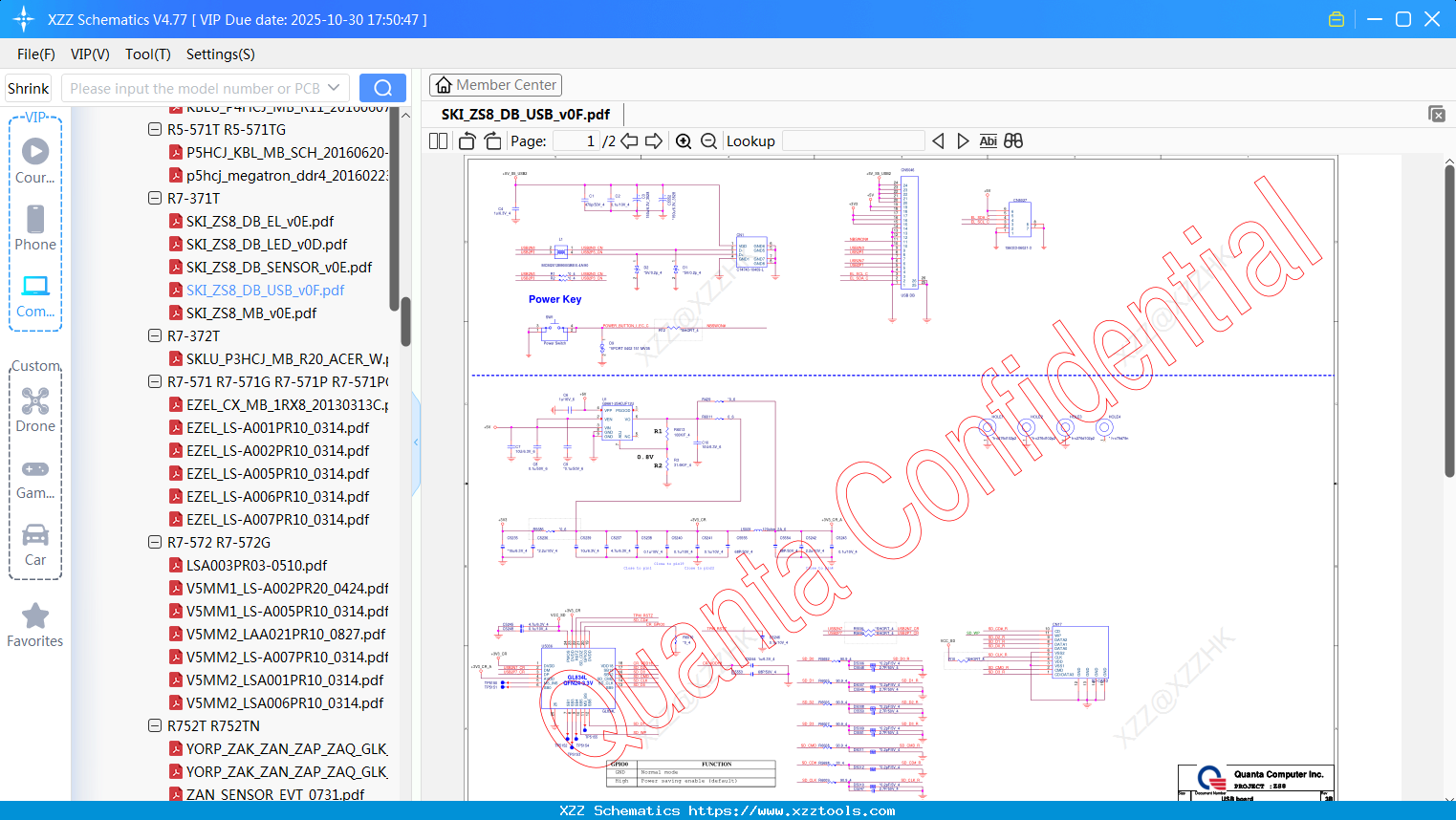This screenshot has height=820, width=1456.
Task: Open the VIP(V) menu
Action: [x=90, y=54]
